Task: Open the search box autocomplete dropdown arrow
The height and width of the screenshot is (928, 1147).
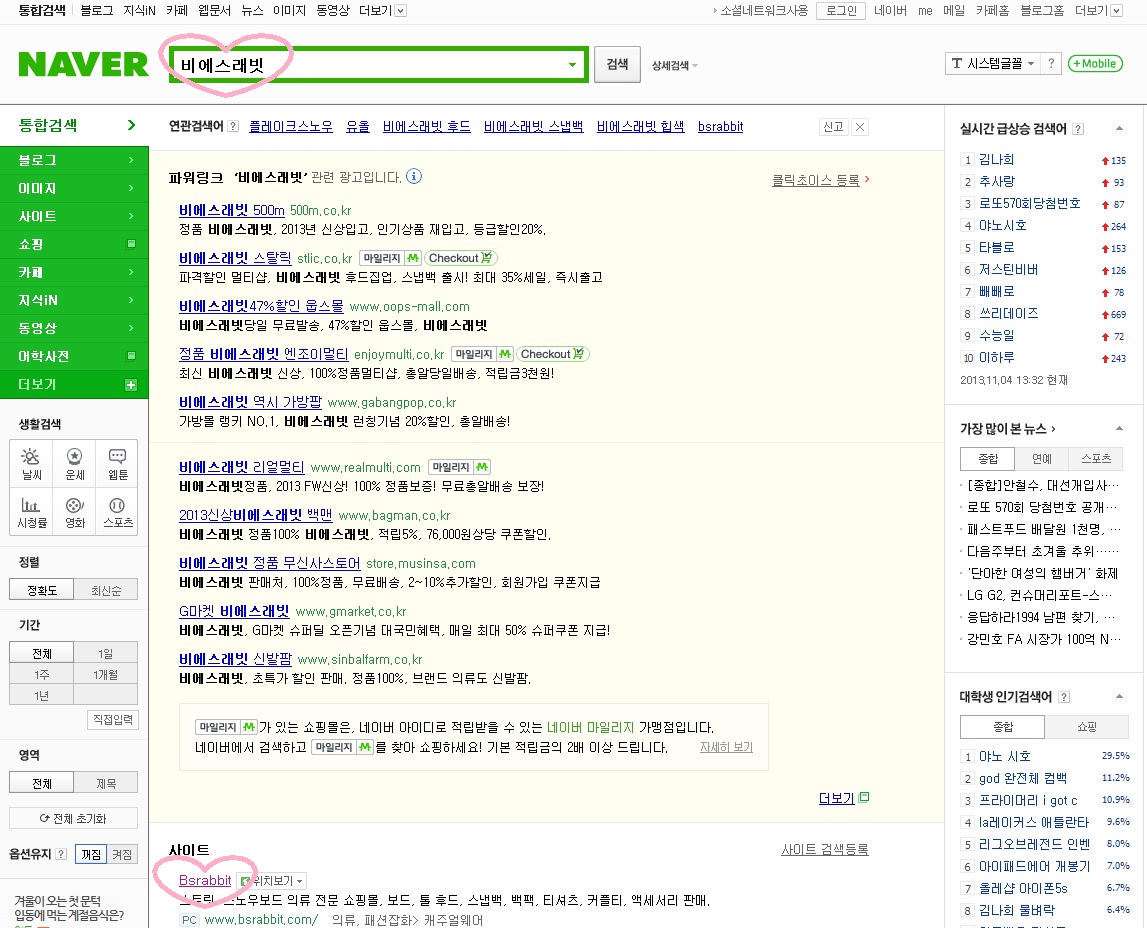Action: click(572, 65)
